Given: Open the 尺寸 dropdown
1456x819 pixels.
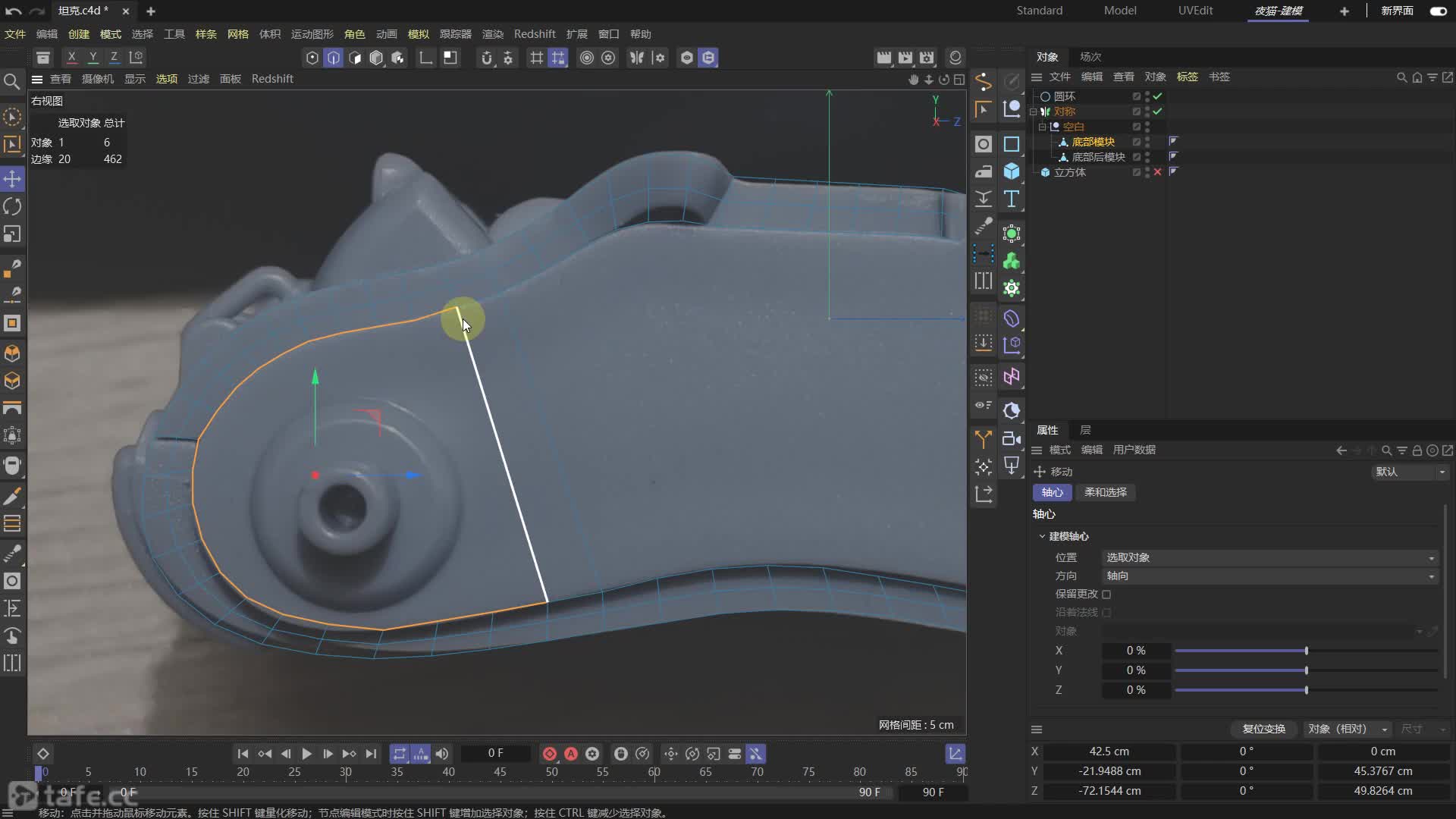Looking at the screenshot, I should click(1423, 729).
